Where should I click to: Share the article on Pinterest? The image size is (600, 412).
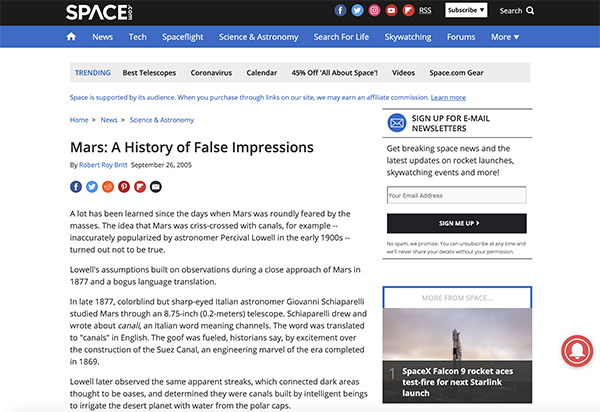124,186
